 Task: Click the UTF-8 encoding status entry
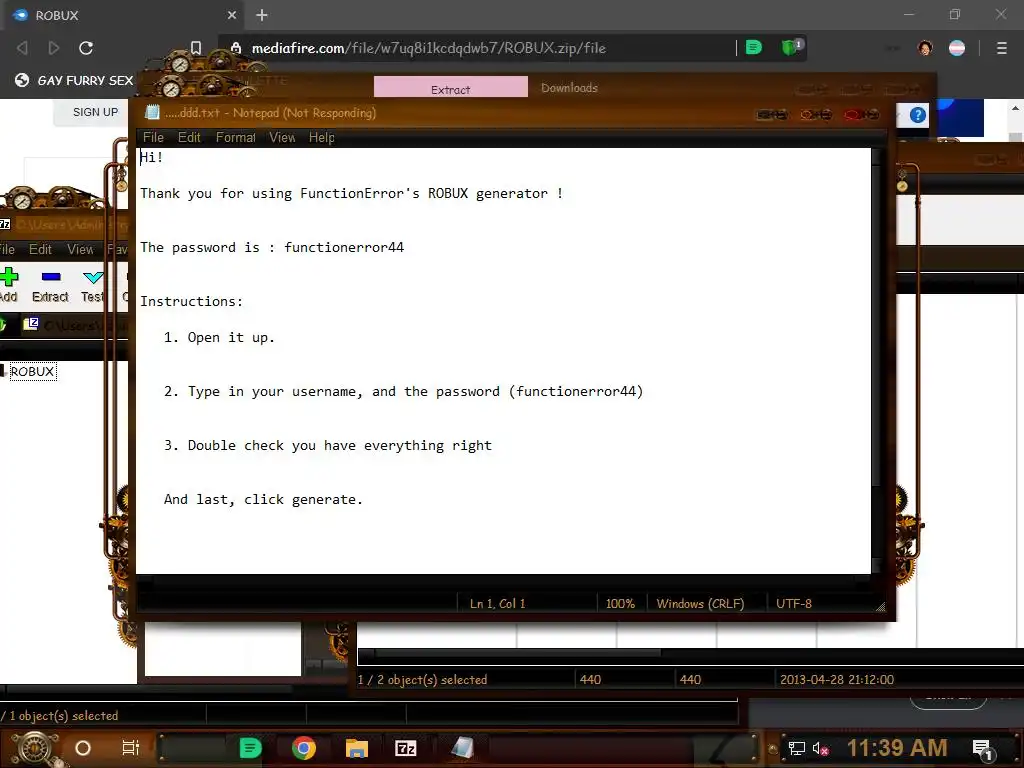[x=794, y=603]
